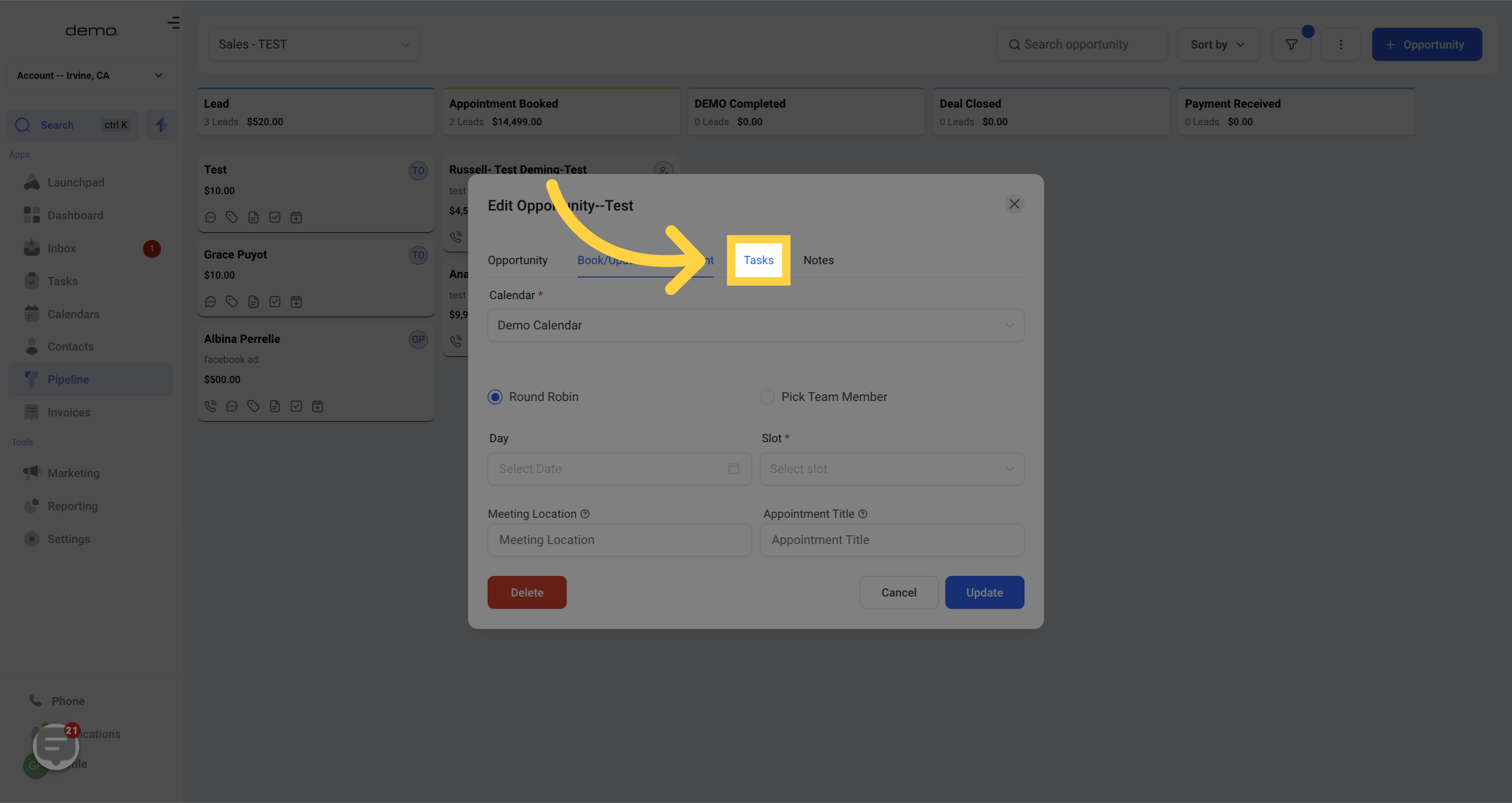
Task: Click the appointment icon on Albina Perrelle card
Action: (317, 407)
